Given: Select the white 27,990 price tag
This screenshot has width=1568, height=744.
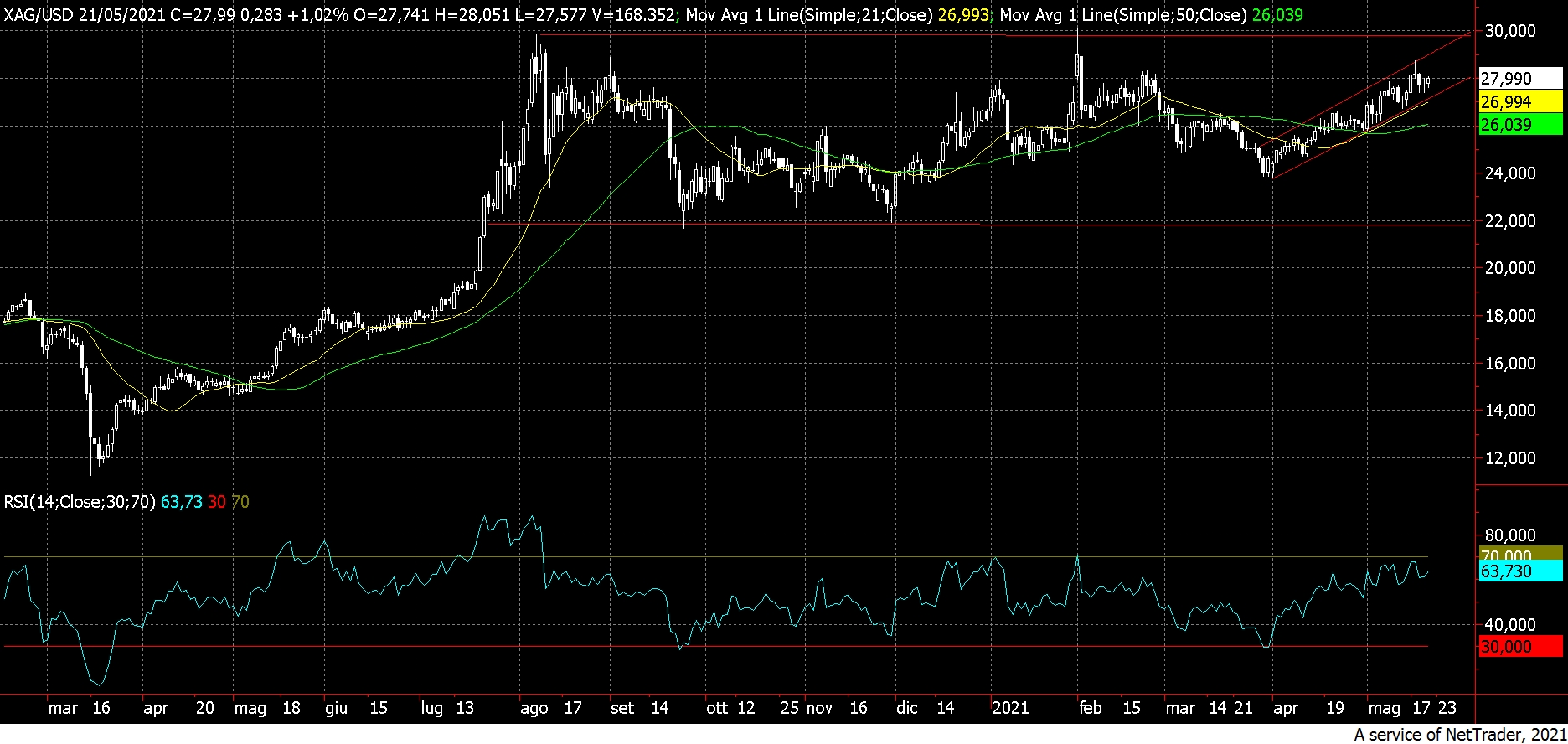Looking at the screenshot, I should 1520,79.
